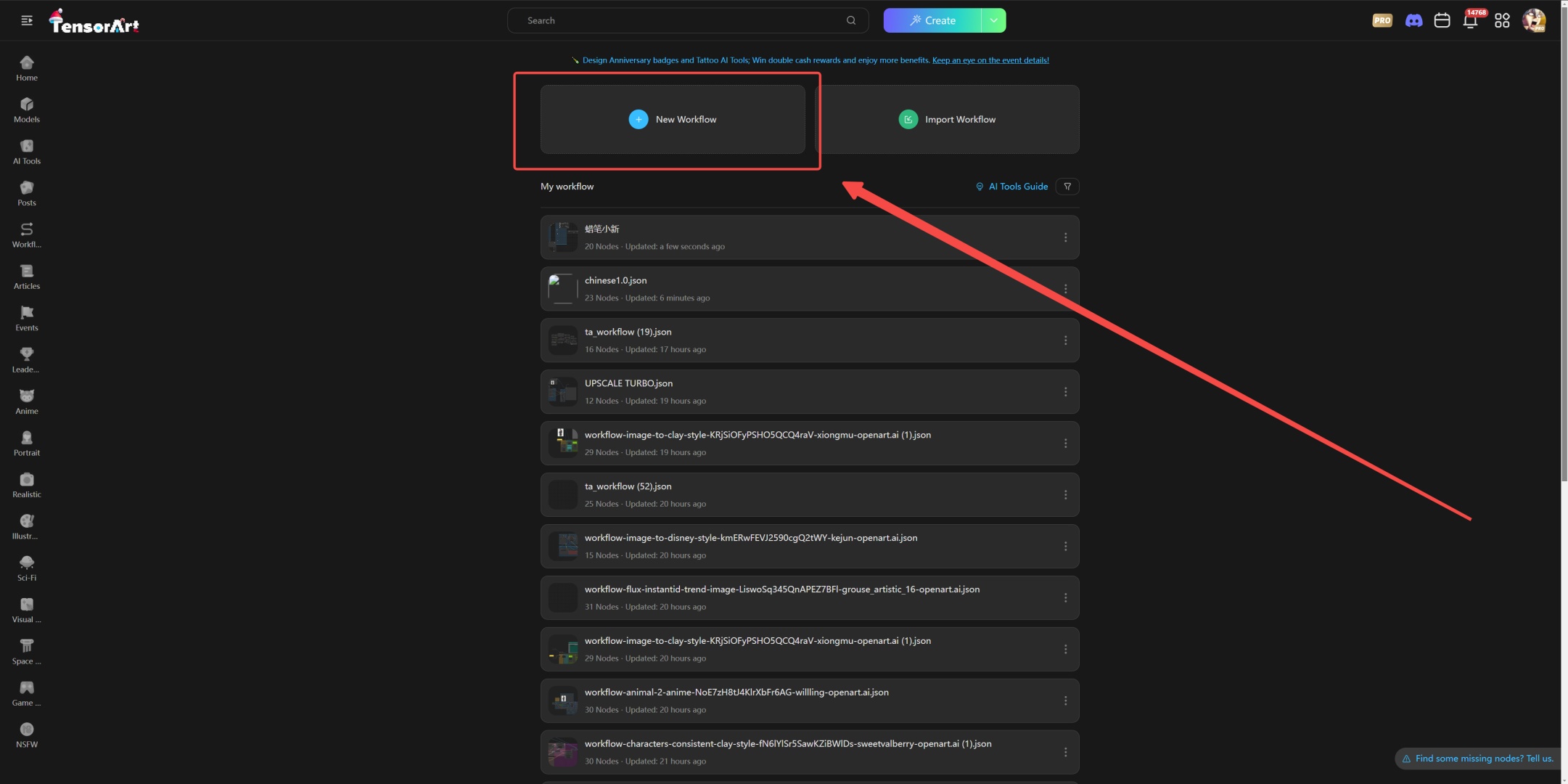Open options menu for UPSCALE TURBO.json
Viewport: 1568px width, 784px height.
pyautogui.click(x=1065, y=392)
